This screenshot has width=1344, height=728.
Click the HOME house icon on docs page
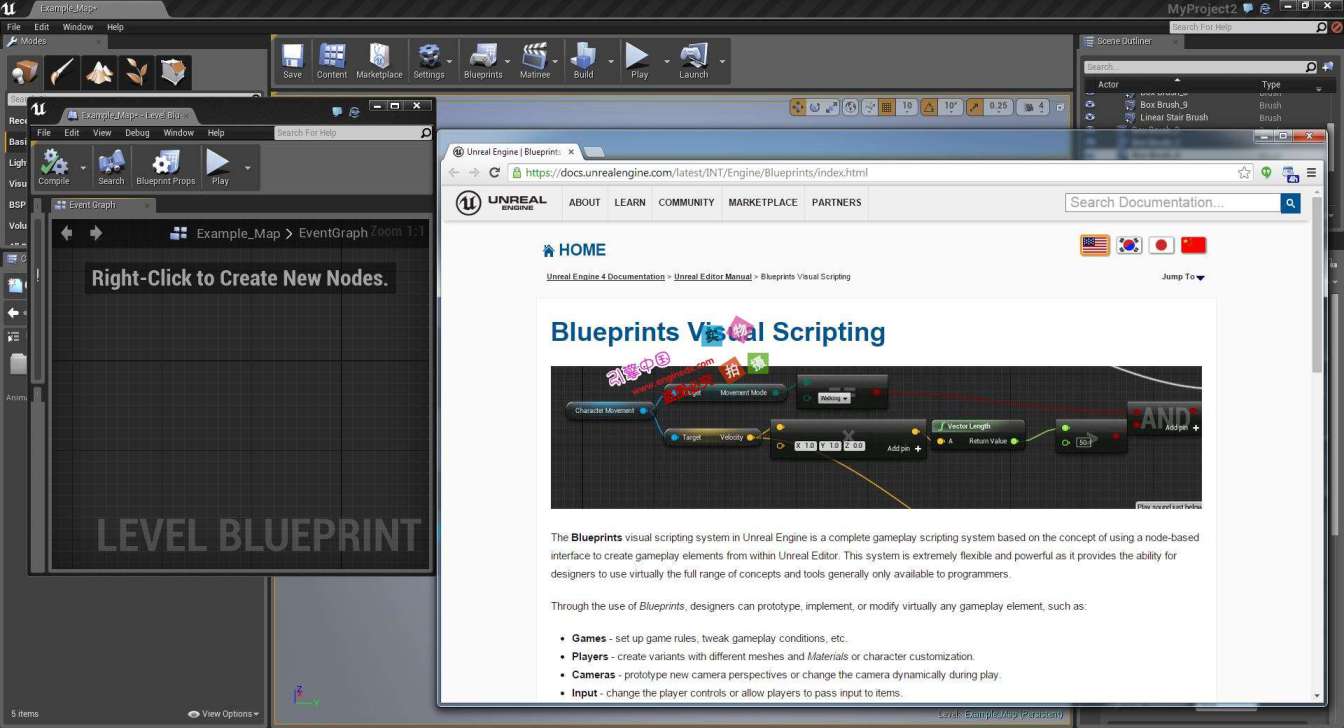tap(548, 250)
